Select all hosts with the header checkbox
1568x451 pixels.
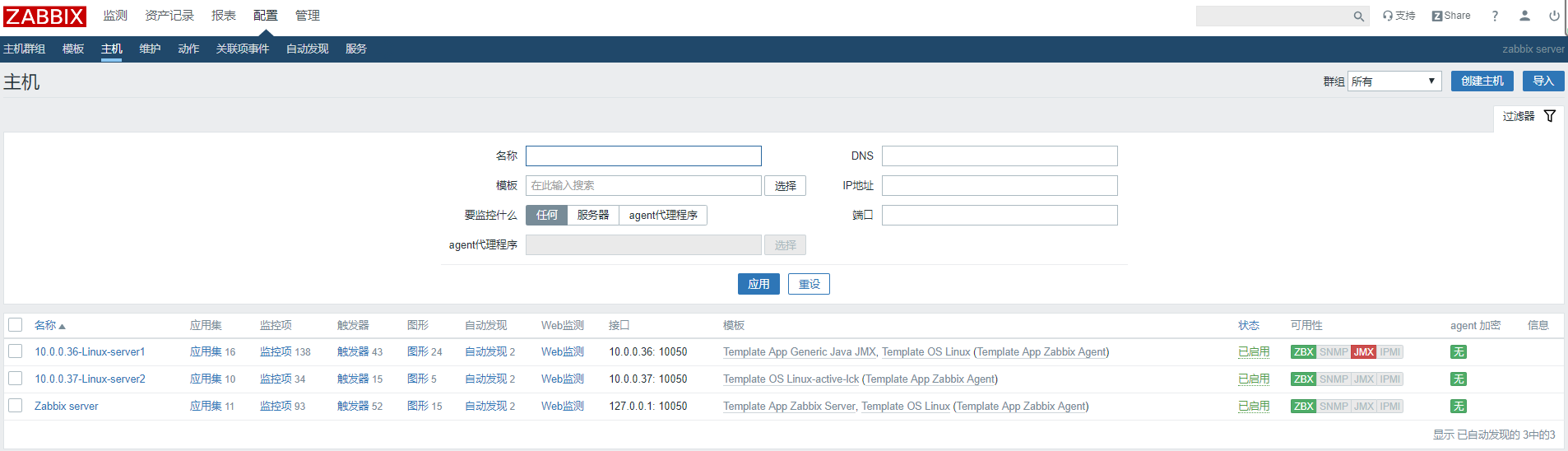[x=16, y=325]
